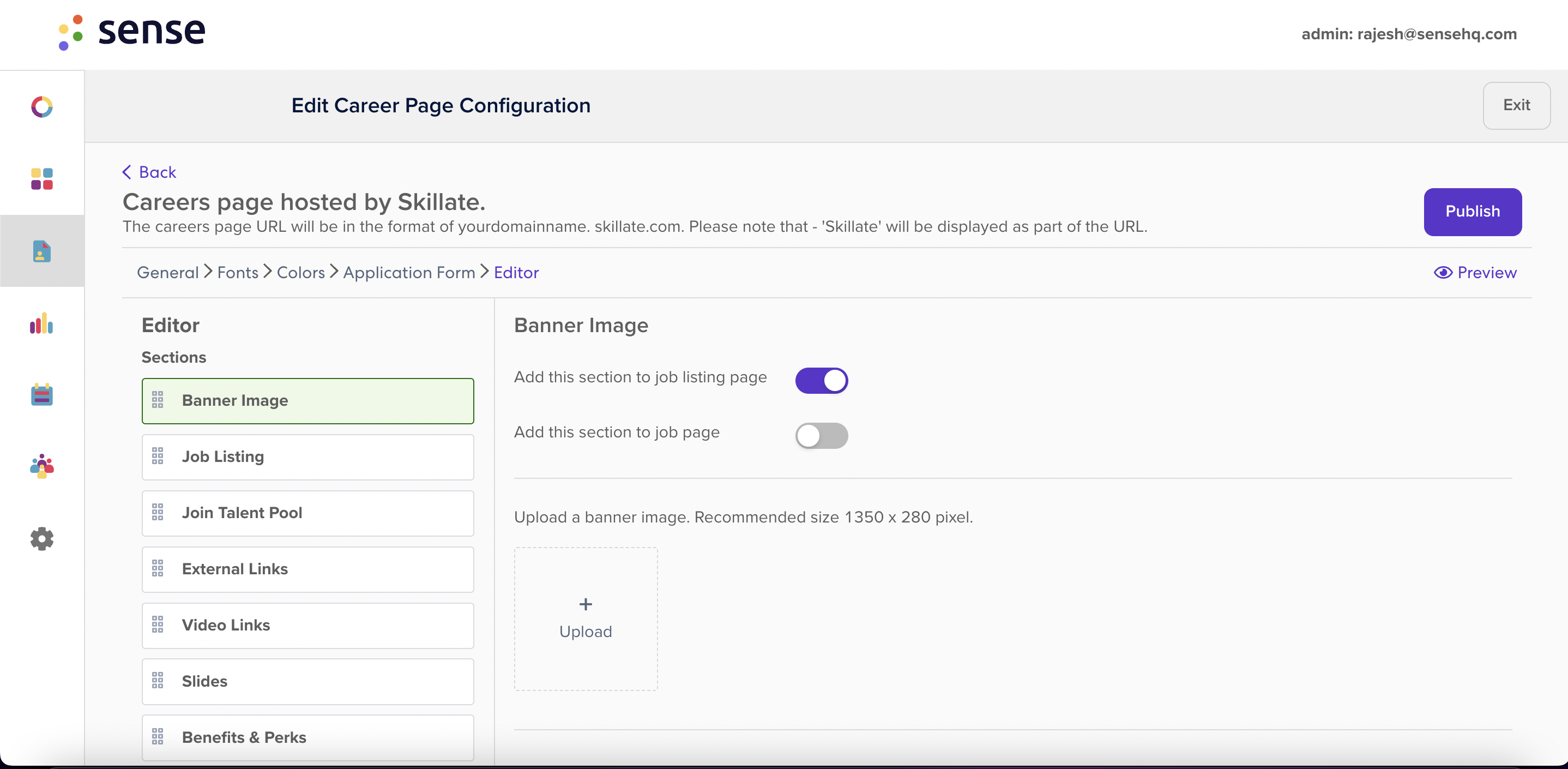The image size is (1568, 769).
Task: Go to the General step
Action: tap(168, 272)
